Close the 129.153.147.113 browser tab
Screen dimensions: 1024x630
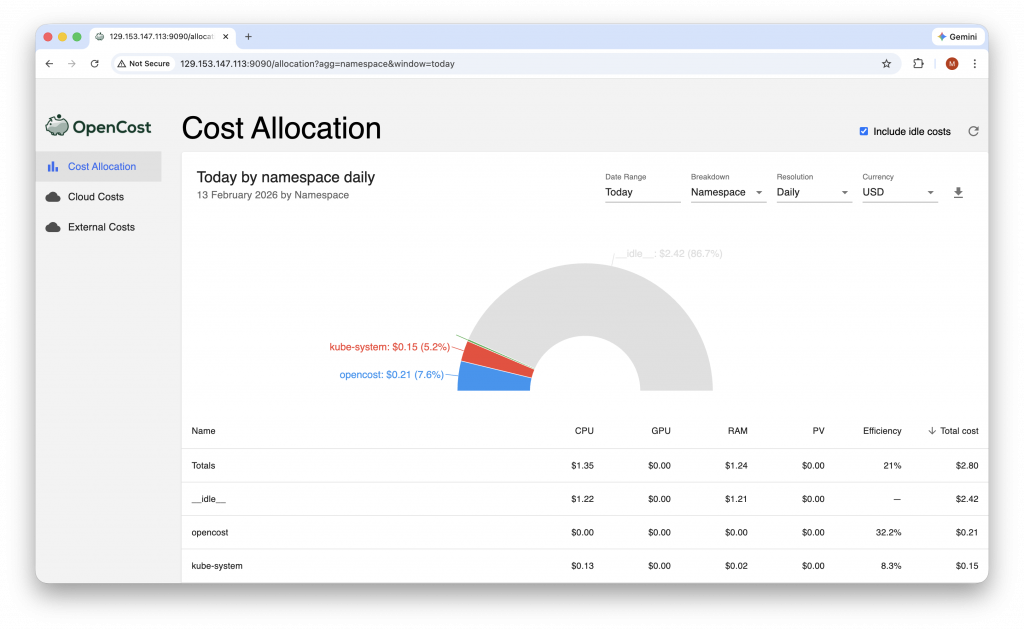pyautogui.click(x=225, y=37)
